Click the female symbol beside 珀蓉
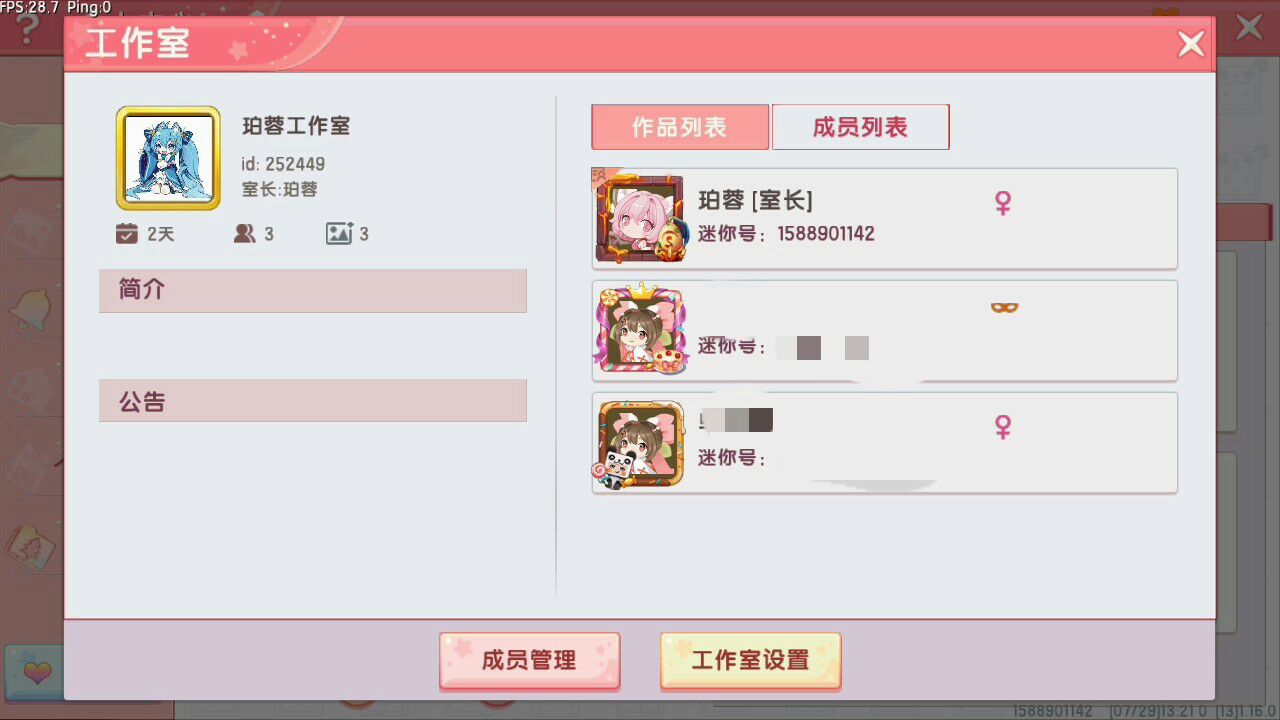Screen dimensions: 1280x720 [x=1003, y=203]
